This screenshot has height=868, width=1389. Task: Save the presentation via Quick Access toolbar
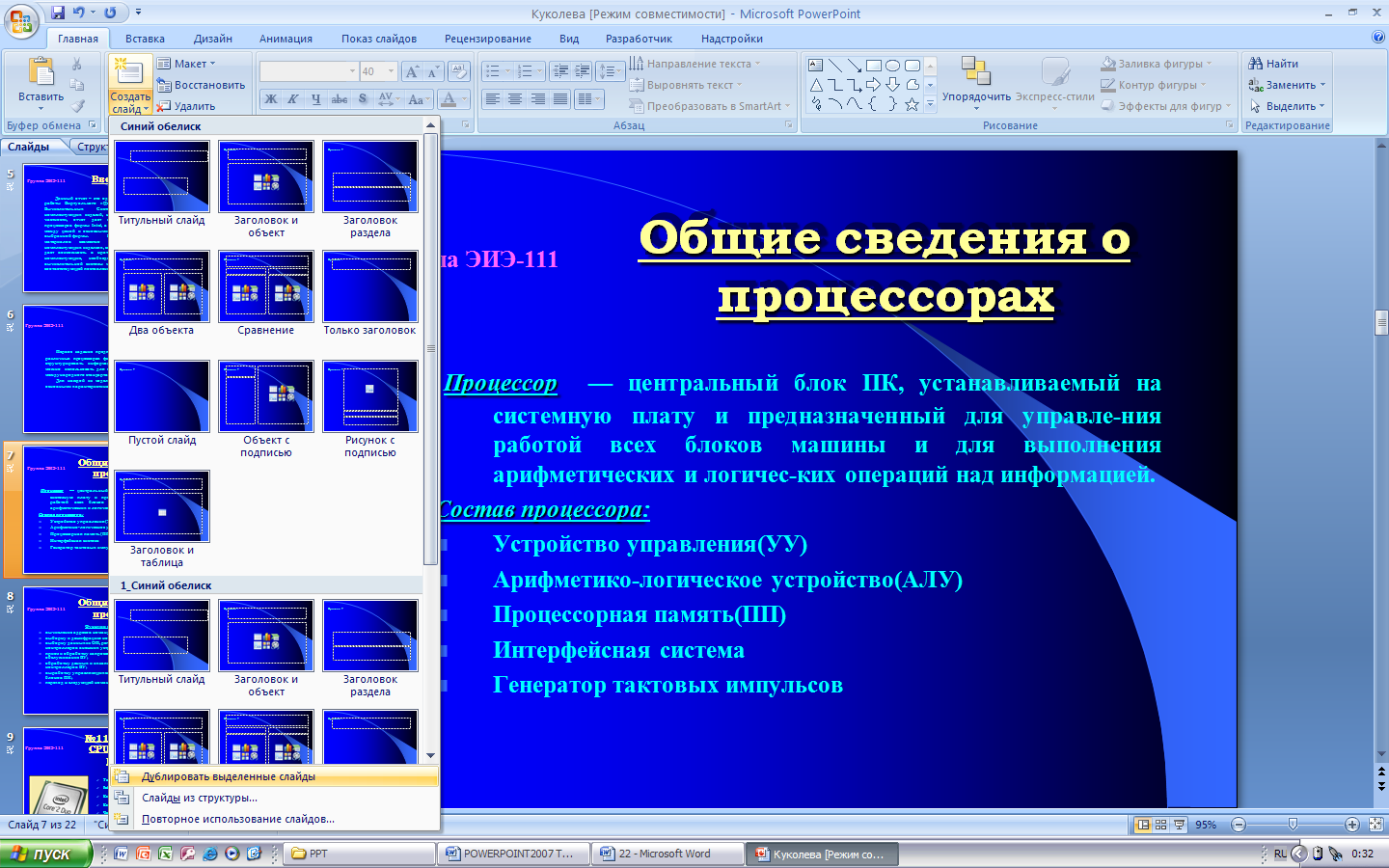click(x=57, y=13)
